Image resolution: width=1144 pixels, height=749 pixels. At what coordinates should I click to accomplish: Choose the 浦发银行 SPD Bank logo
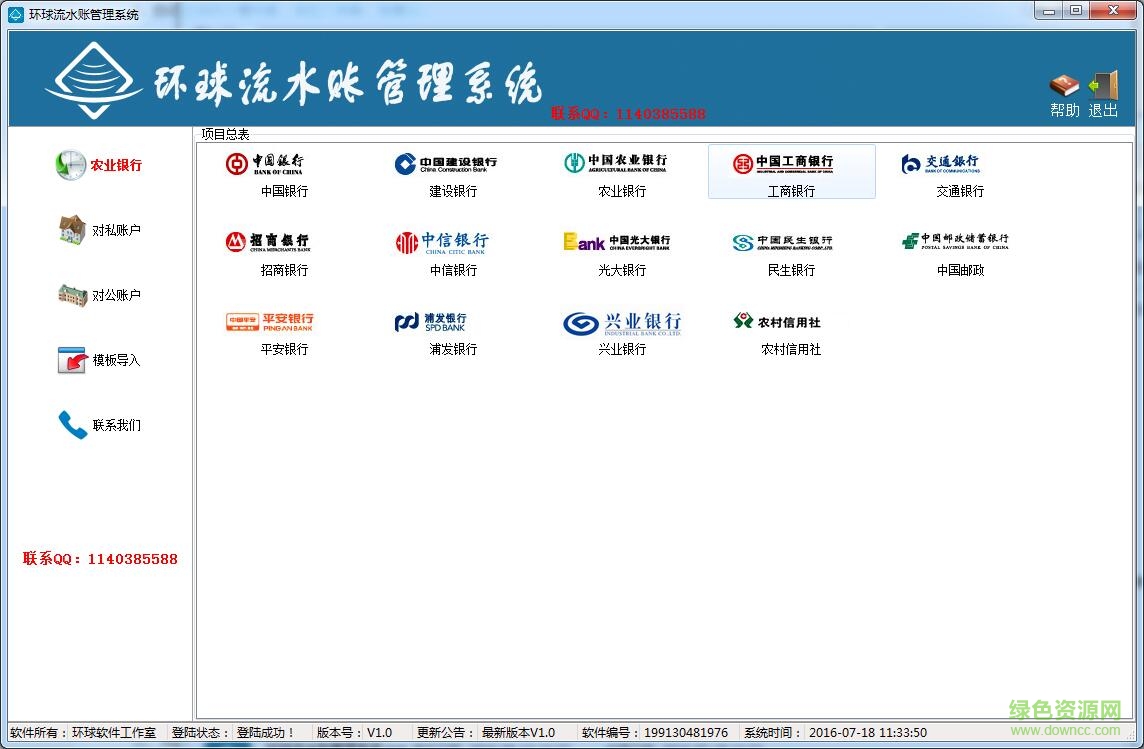[x=430, y=322]
